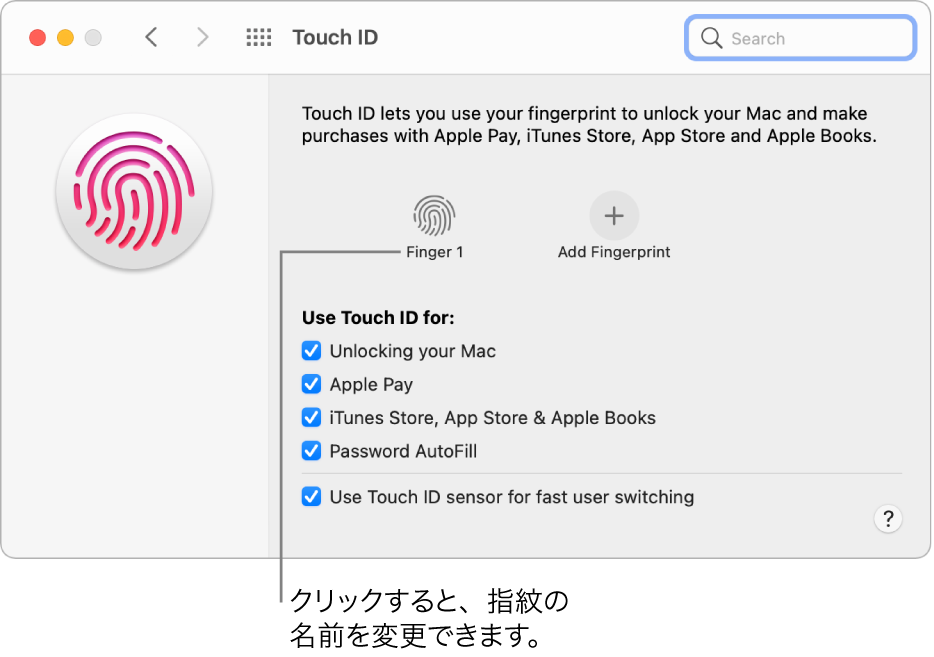Disable Password AutoFill checkbox

click(311, 451)
